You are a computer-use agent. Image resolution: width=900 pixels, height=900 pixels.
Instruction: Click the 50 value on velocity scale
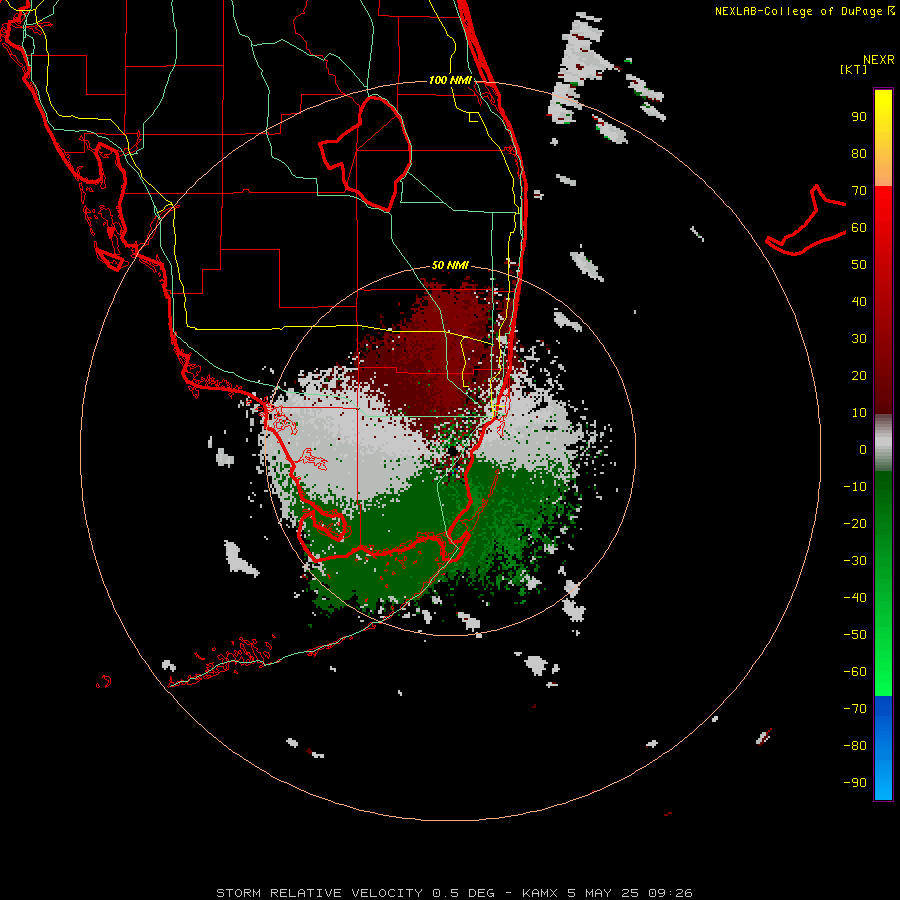[859, 265]
